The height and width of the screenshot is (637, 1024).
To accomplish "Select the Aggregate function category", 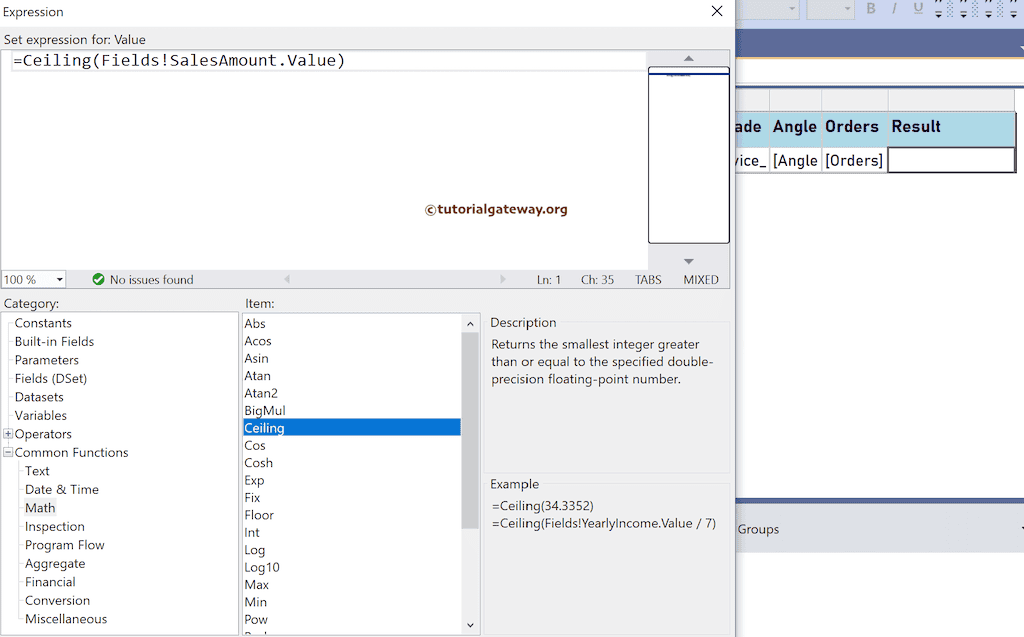I will pos(55,563).
